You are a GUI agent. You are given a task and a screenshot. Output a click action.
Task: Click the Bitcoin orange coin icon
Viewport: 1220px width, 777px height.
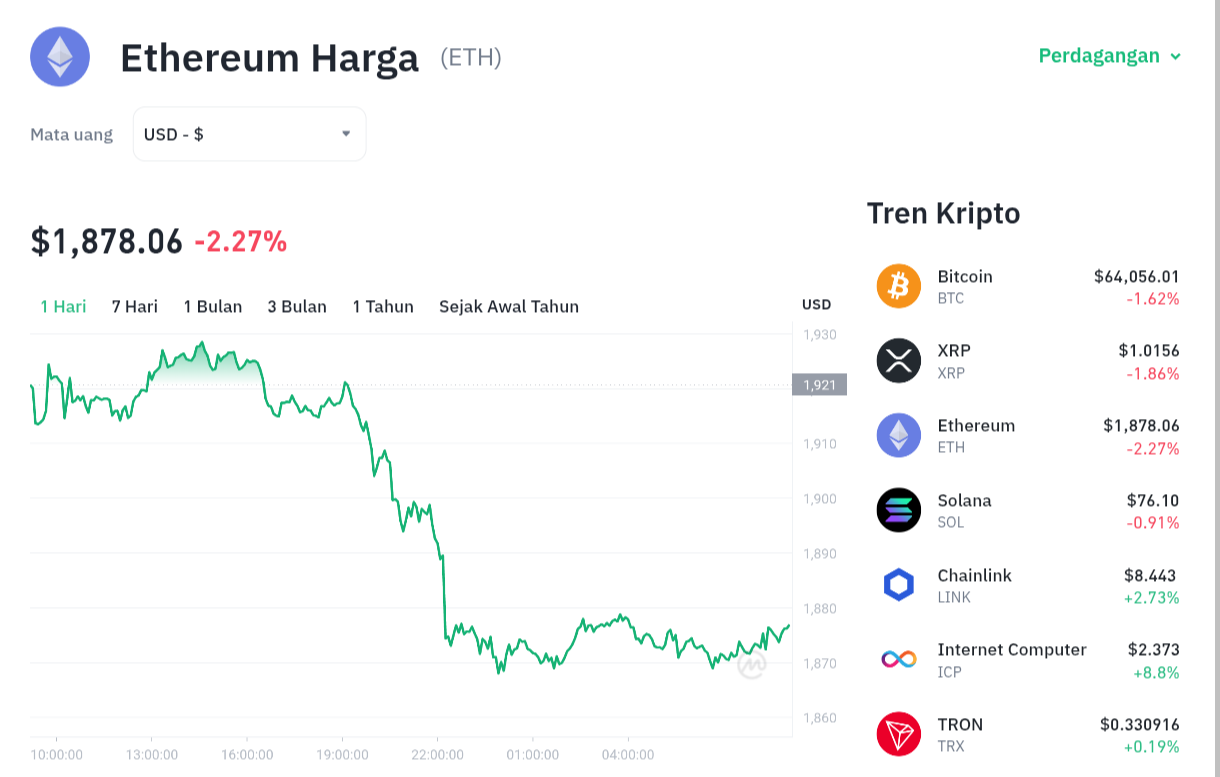[x=898, y=286]
